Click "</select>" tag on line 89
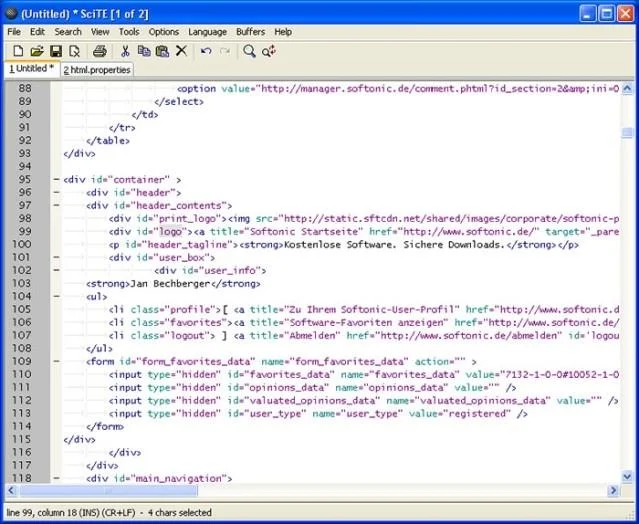Screen dimensions: 639x524 (x=179, y=101)
